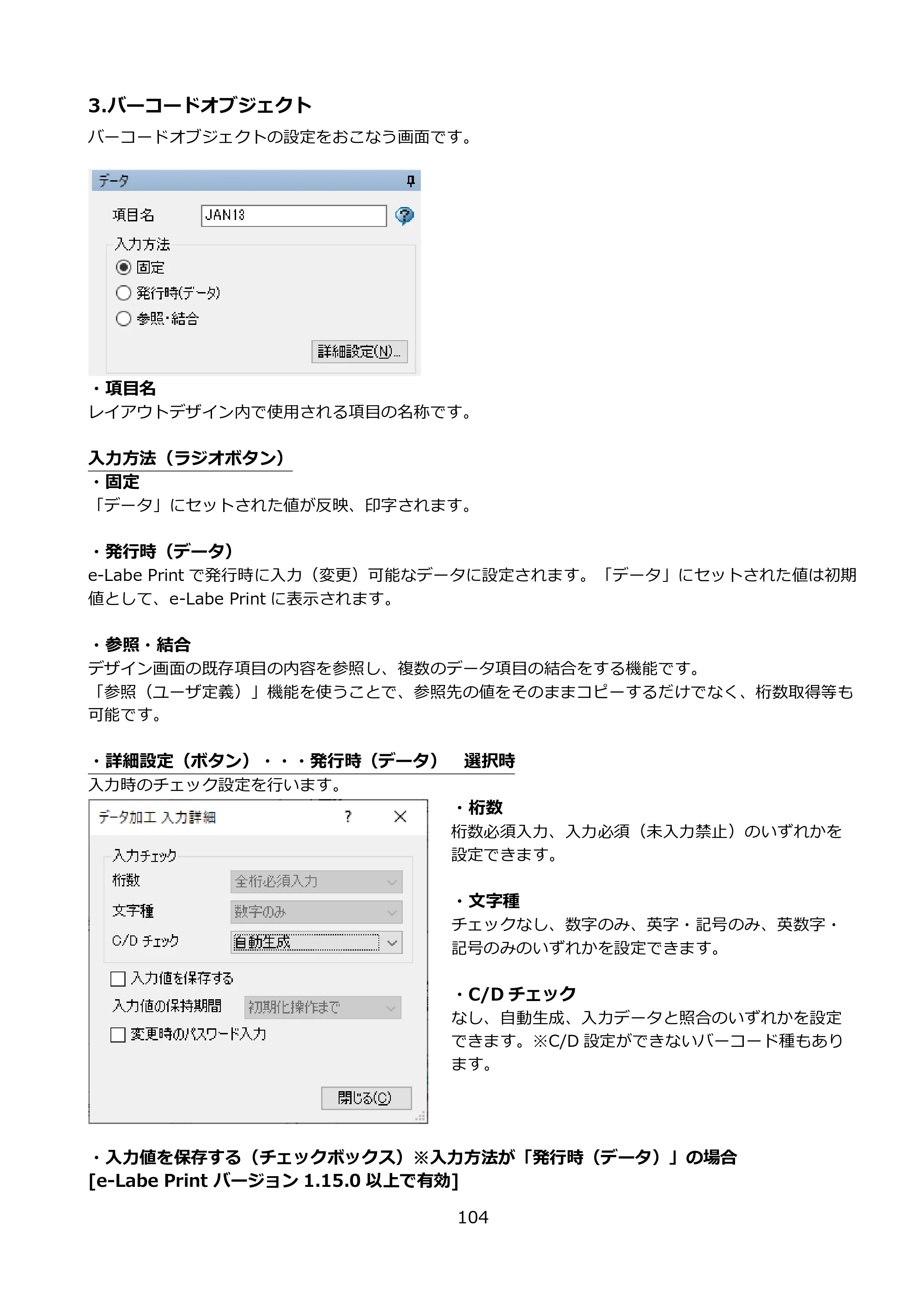924x1307 pixels.
Task: Select the 参照・結合 radio option
Action: pyautogui.click(x=123, y=318)
